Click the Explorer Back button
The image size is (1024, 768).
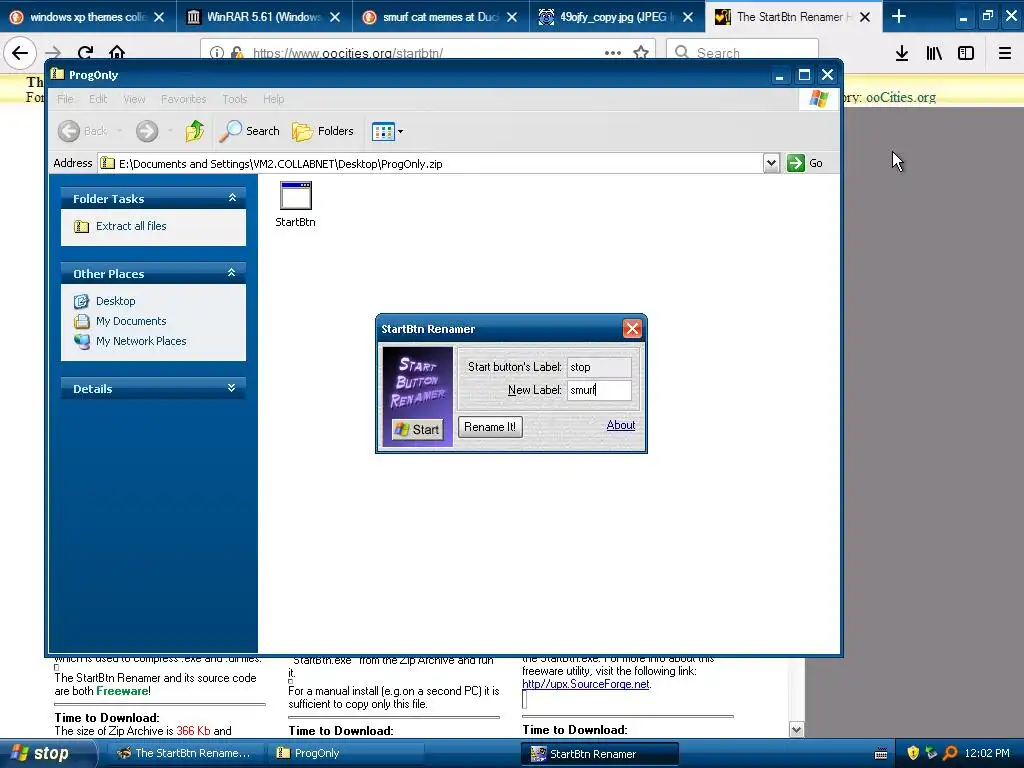point(82,131)
